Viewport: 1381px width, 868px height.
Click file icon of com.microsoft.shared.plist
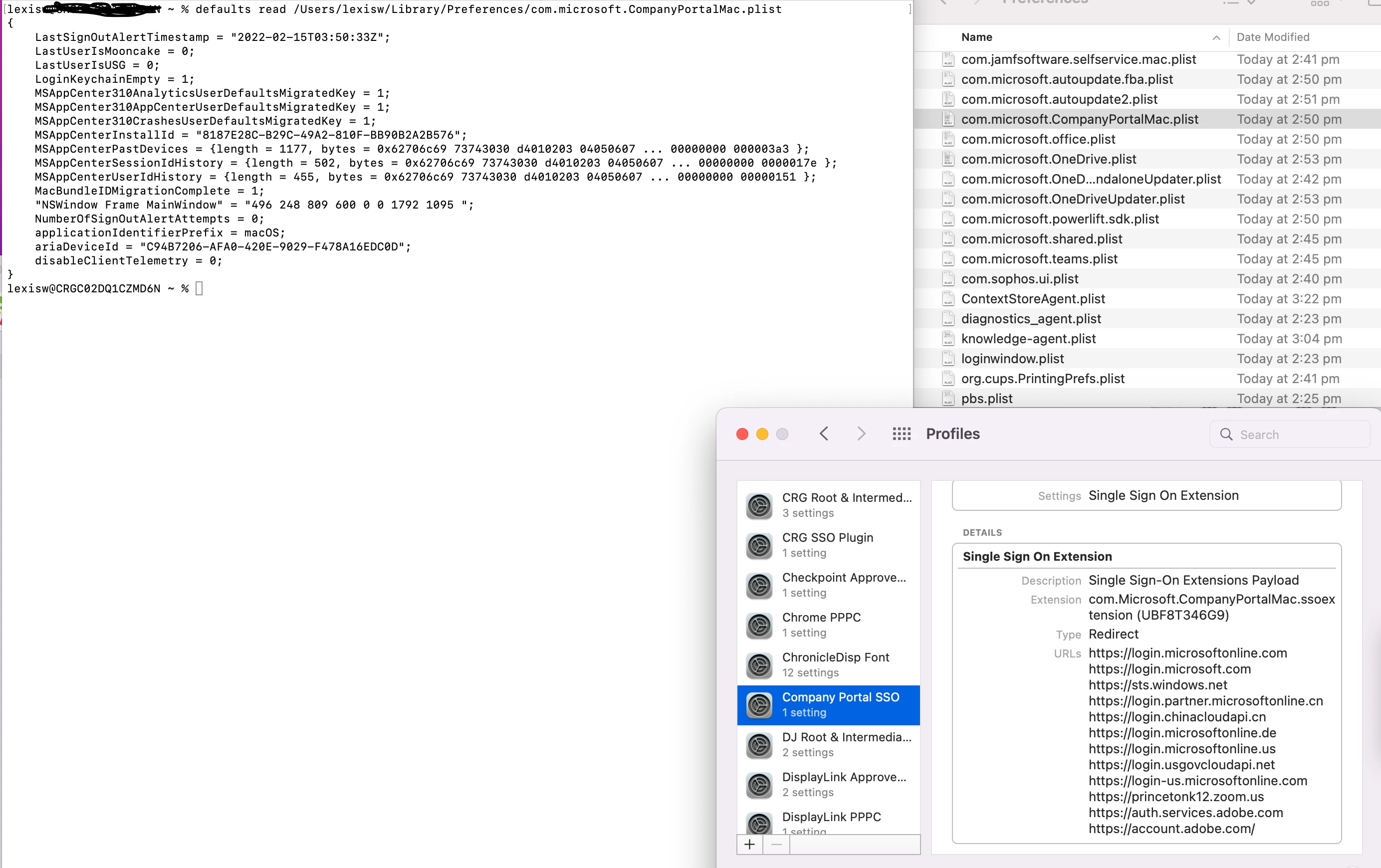tap(948, 239)
